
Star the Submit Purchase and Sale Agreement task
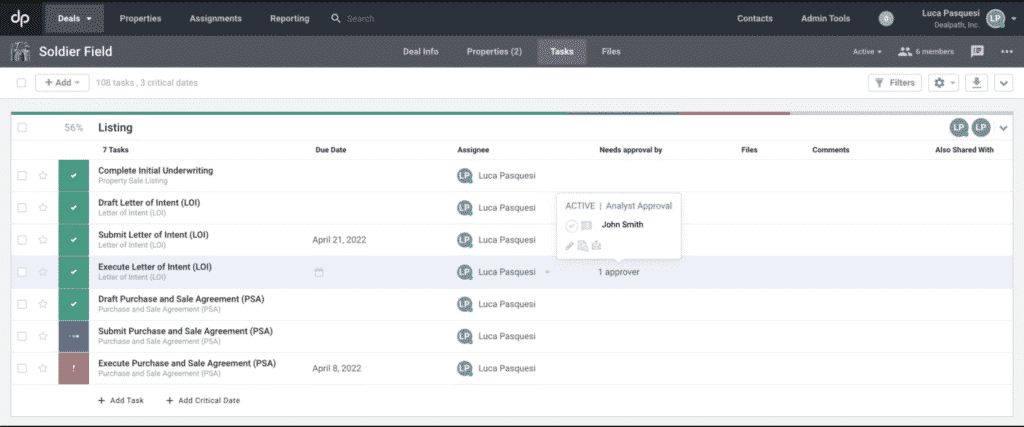43,336
